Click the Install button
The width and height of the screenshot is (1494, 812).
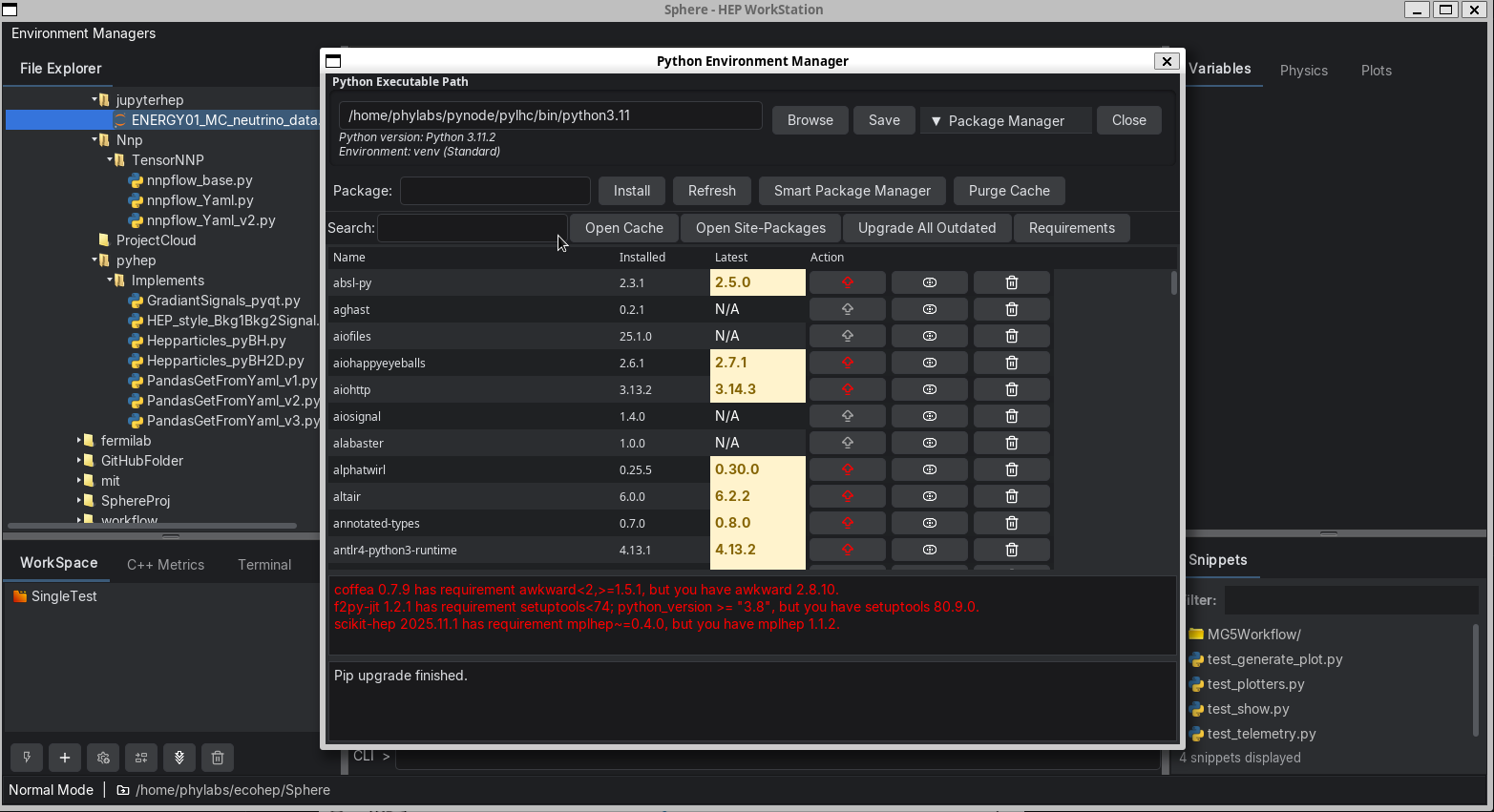pyautogui.click(x=632, y=191)
